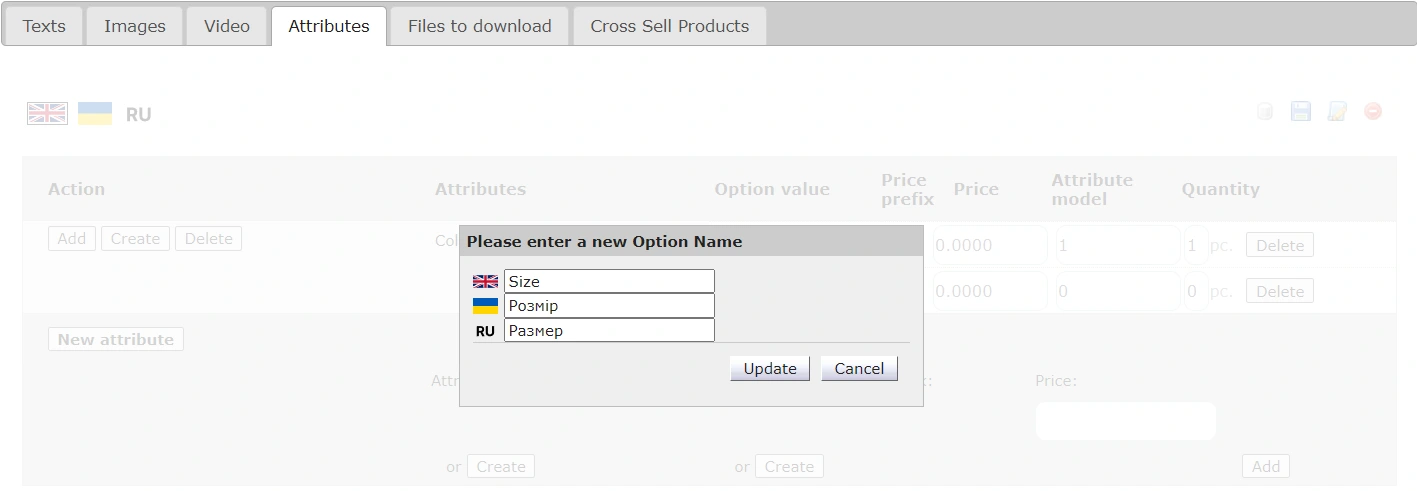Choose the RU language above the table
This screenshot has height=491, width=1417.
tap(138, 115)
